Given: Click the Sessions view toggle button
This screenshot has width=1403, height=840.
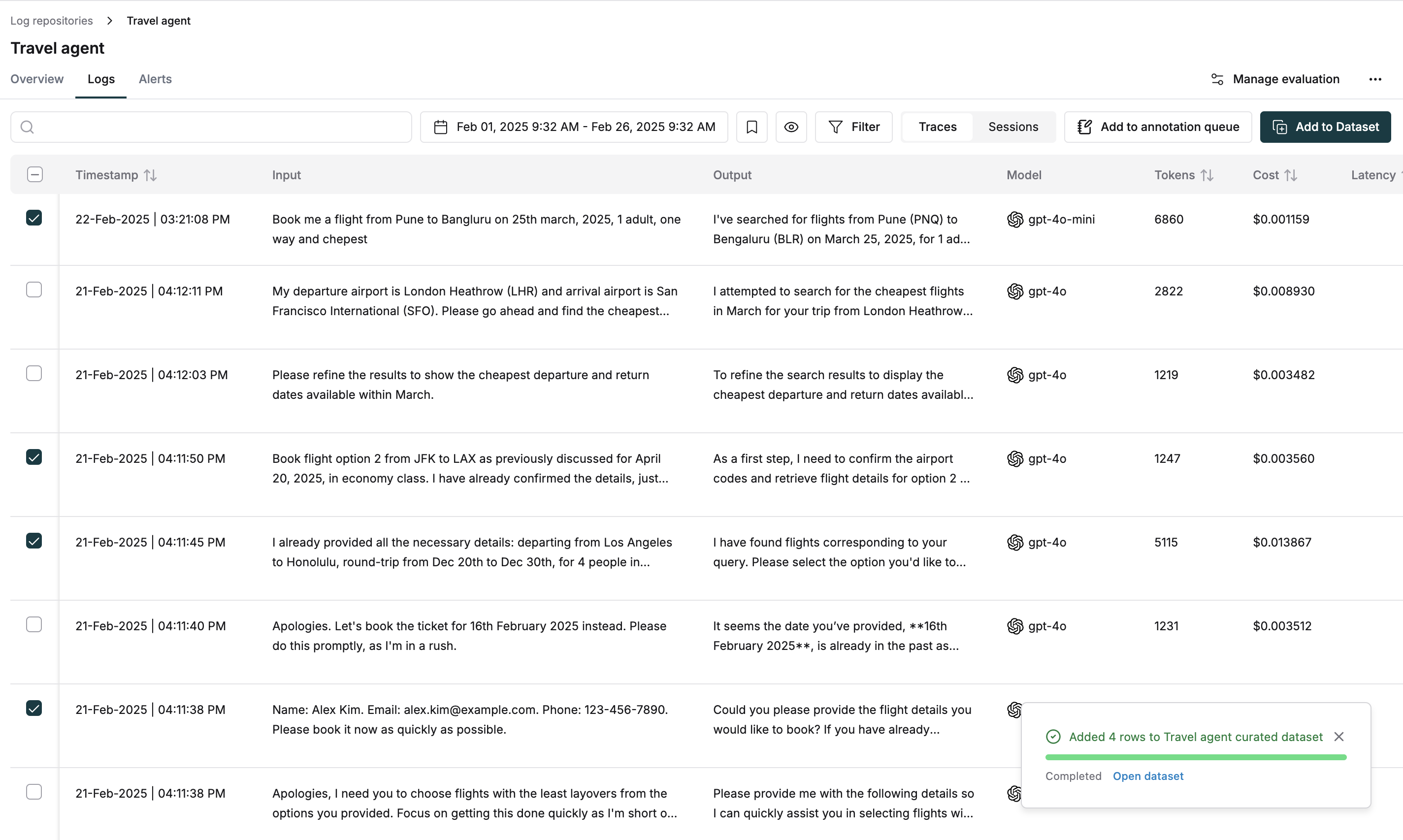Looking at the screenshot, I should pyautogui.click(x=1013, y=126).
